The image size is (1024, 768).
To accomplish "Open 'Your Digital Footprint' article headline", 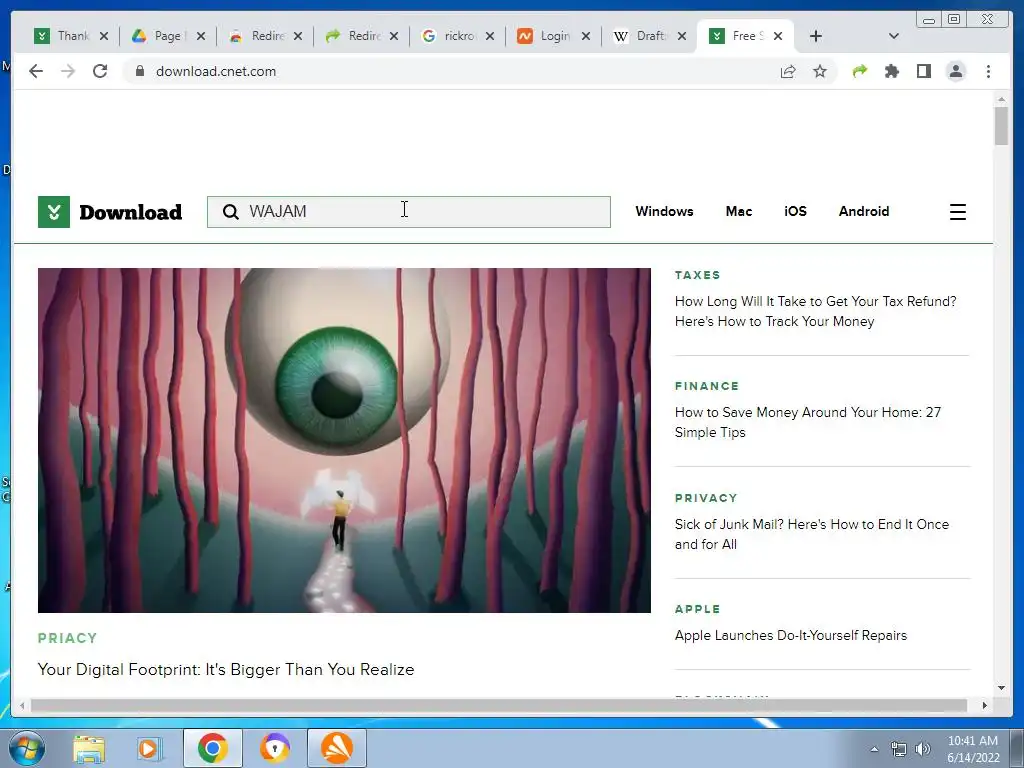I will click(x=226, y=669).
